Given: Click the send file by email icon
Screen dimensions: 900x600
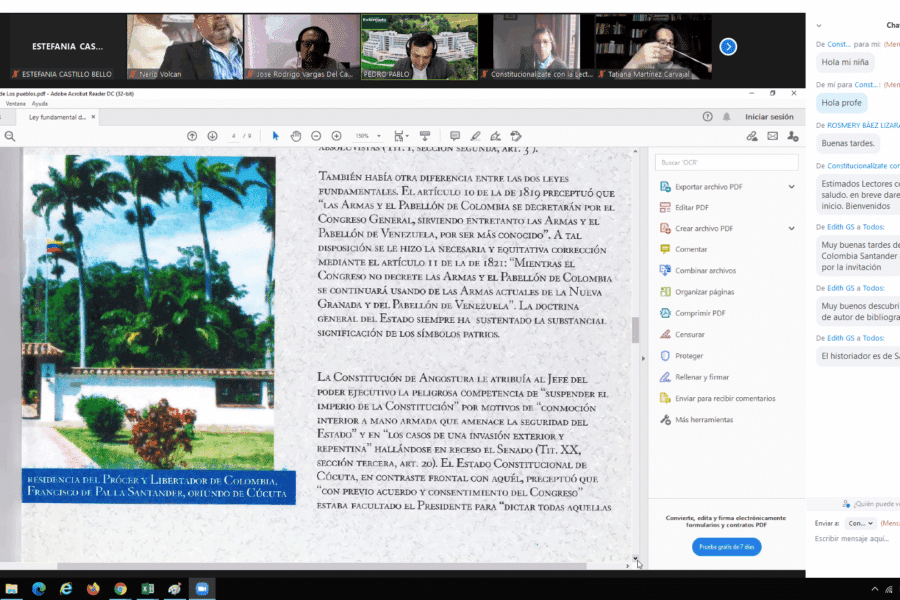Looking at the screenshot, I should [x=772, y=136].
